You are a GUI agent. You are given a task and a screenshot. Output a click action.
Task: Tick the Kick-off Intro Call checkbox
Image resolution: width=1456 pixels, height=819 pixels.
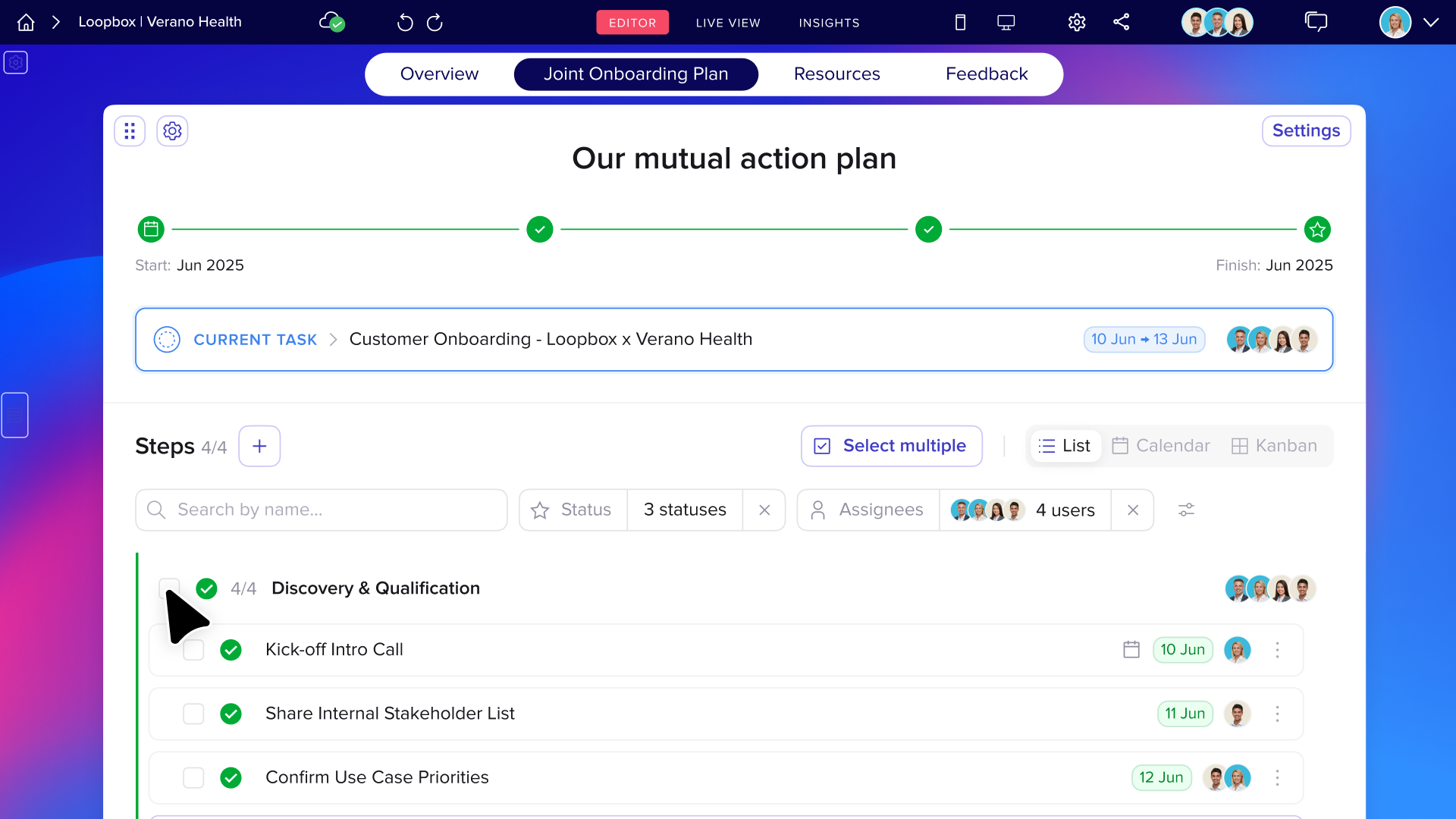(x=193, y=650)
